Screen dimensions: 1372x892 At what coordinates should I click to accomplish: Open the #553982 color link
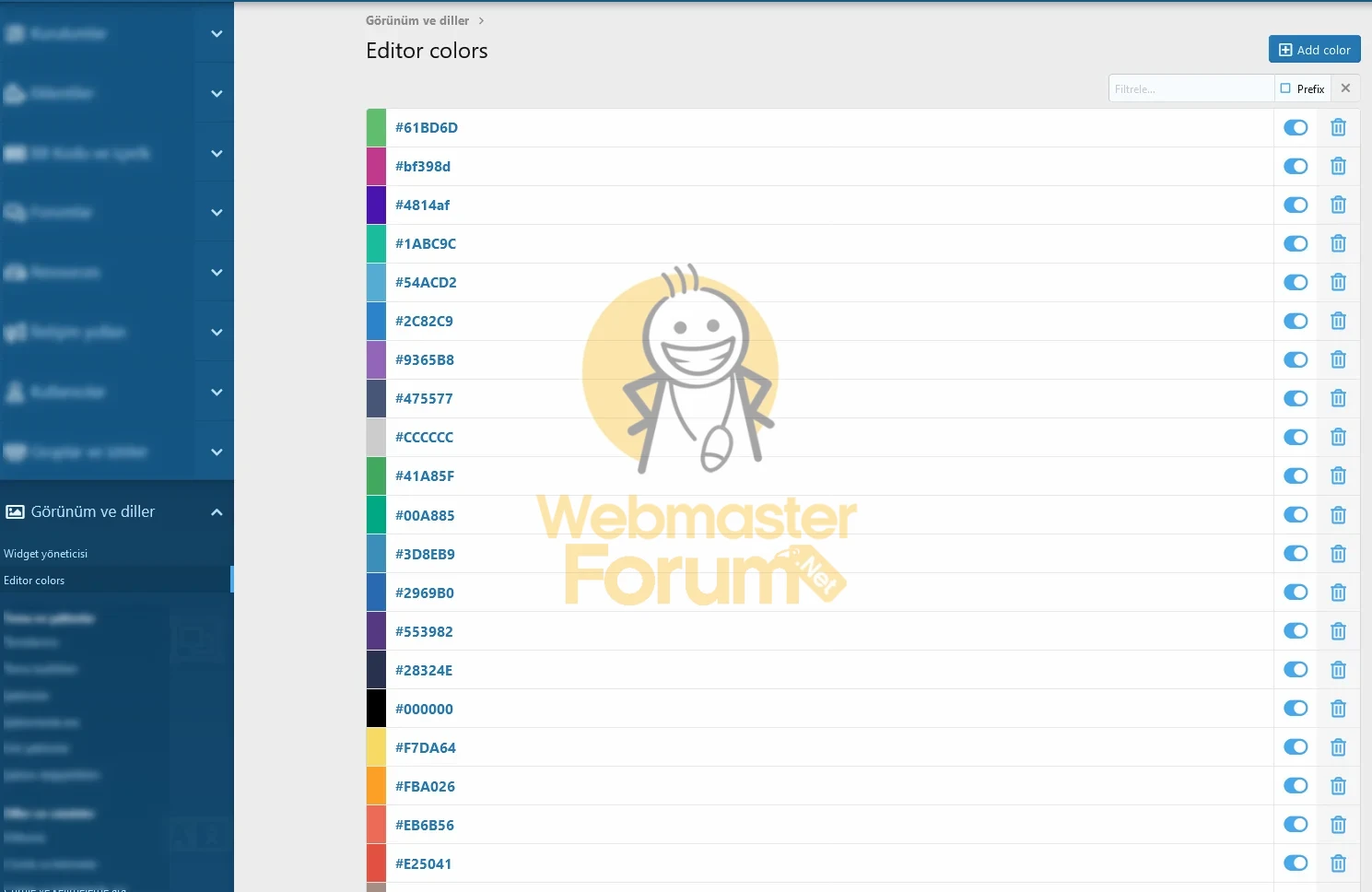click(424, 631)
